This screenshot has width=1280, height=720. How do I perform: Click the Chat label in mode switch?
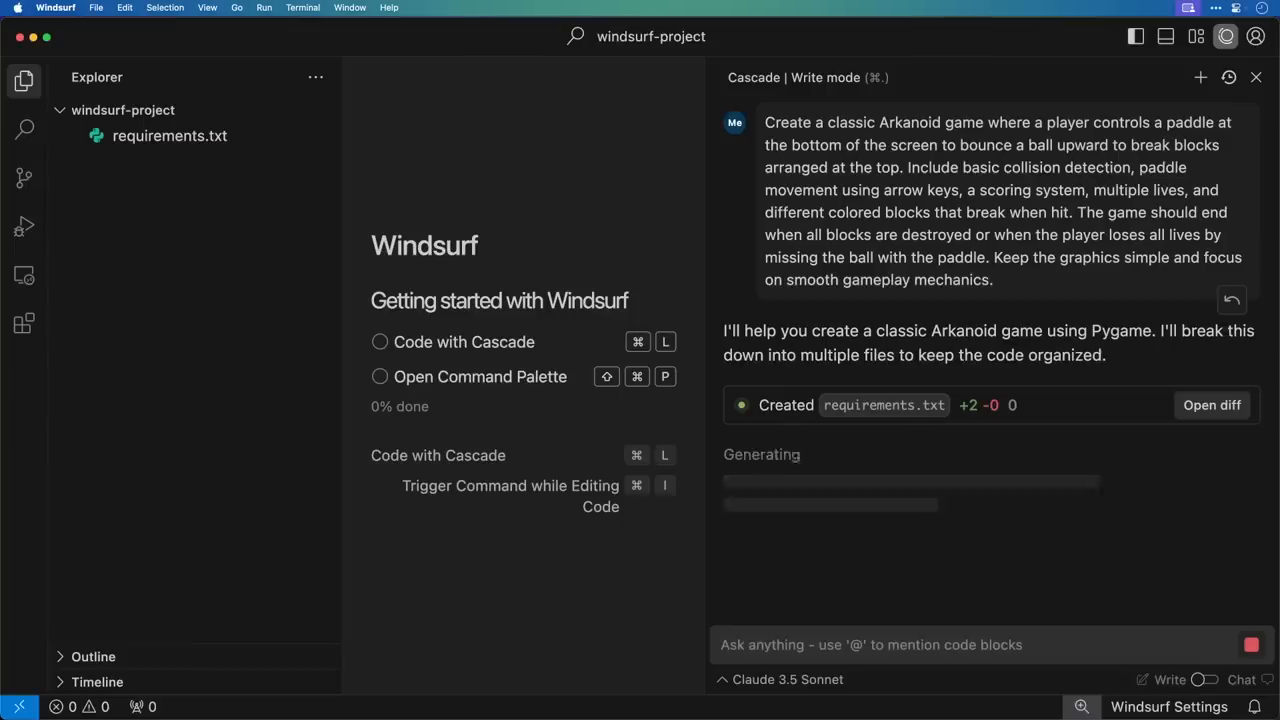tap(1241, 680)
